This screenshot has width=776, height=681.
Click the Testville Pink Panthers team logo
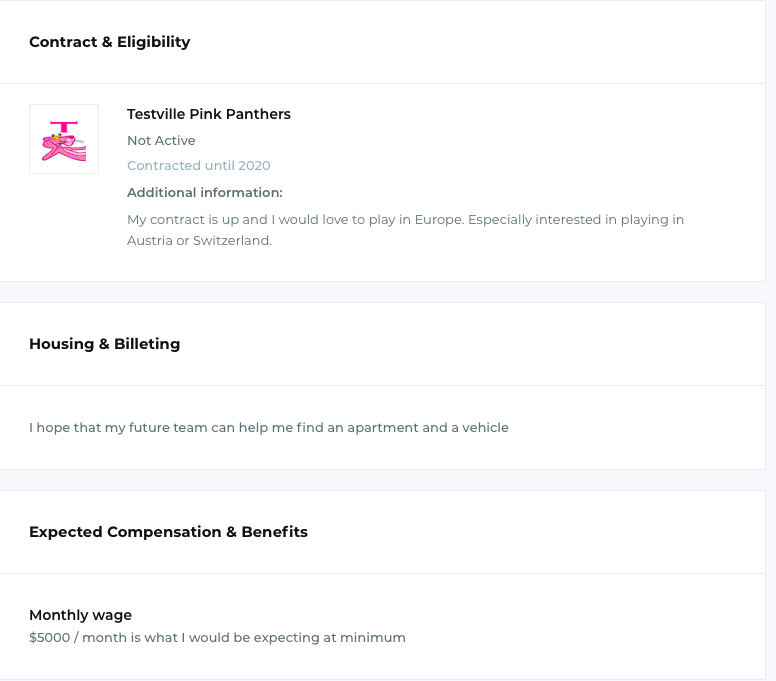[x=64, y=139]
